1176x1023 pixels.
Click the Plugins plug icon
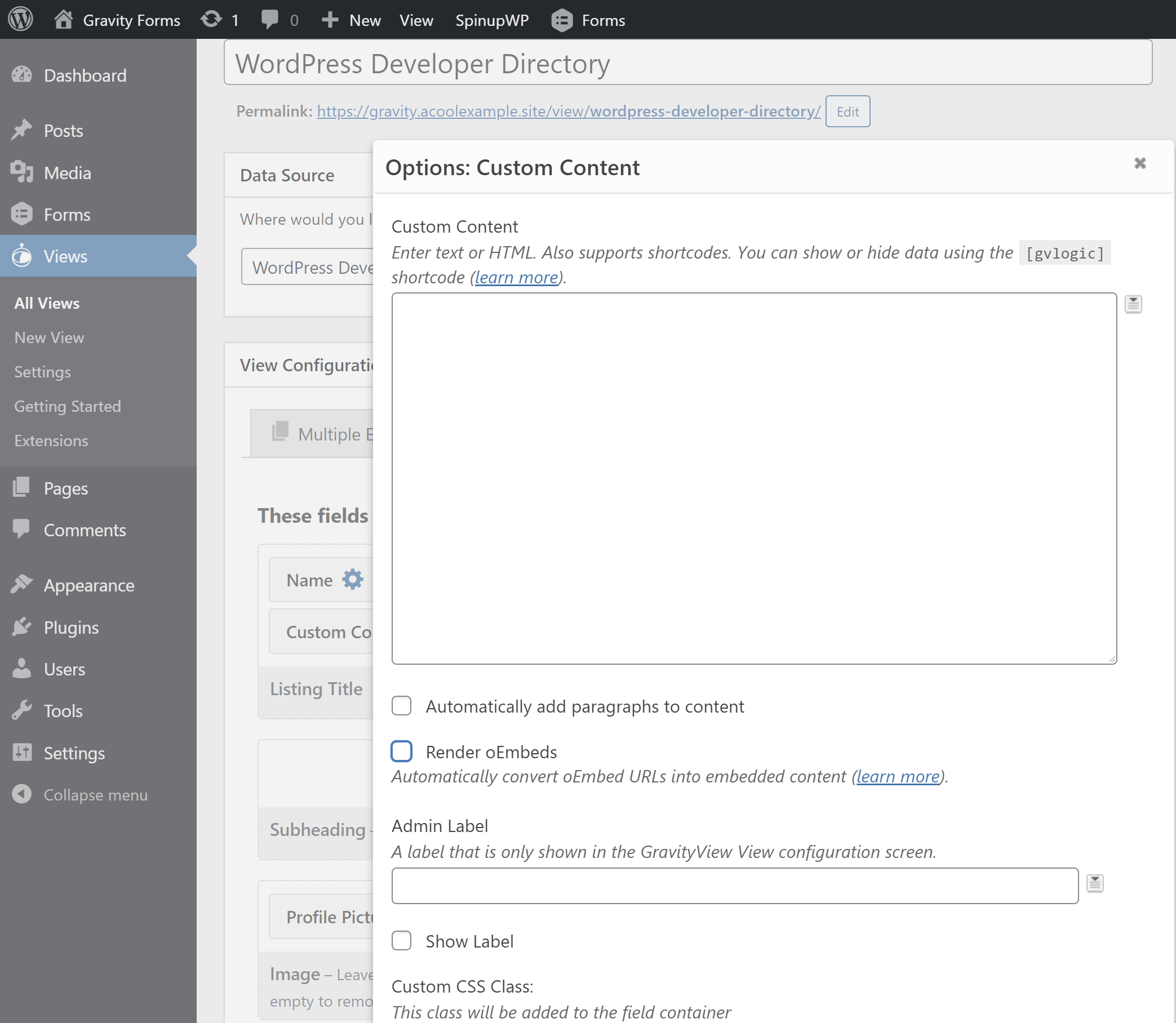[x=22, y=626]
